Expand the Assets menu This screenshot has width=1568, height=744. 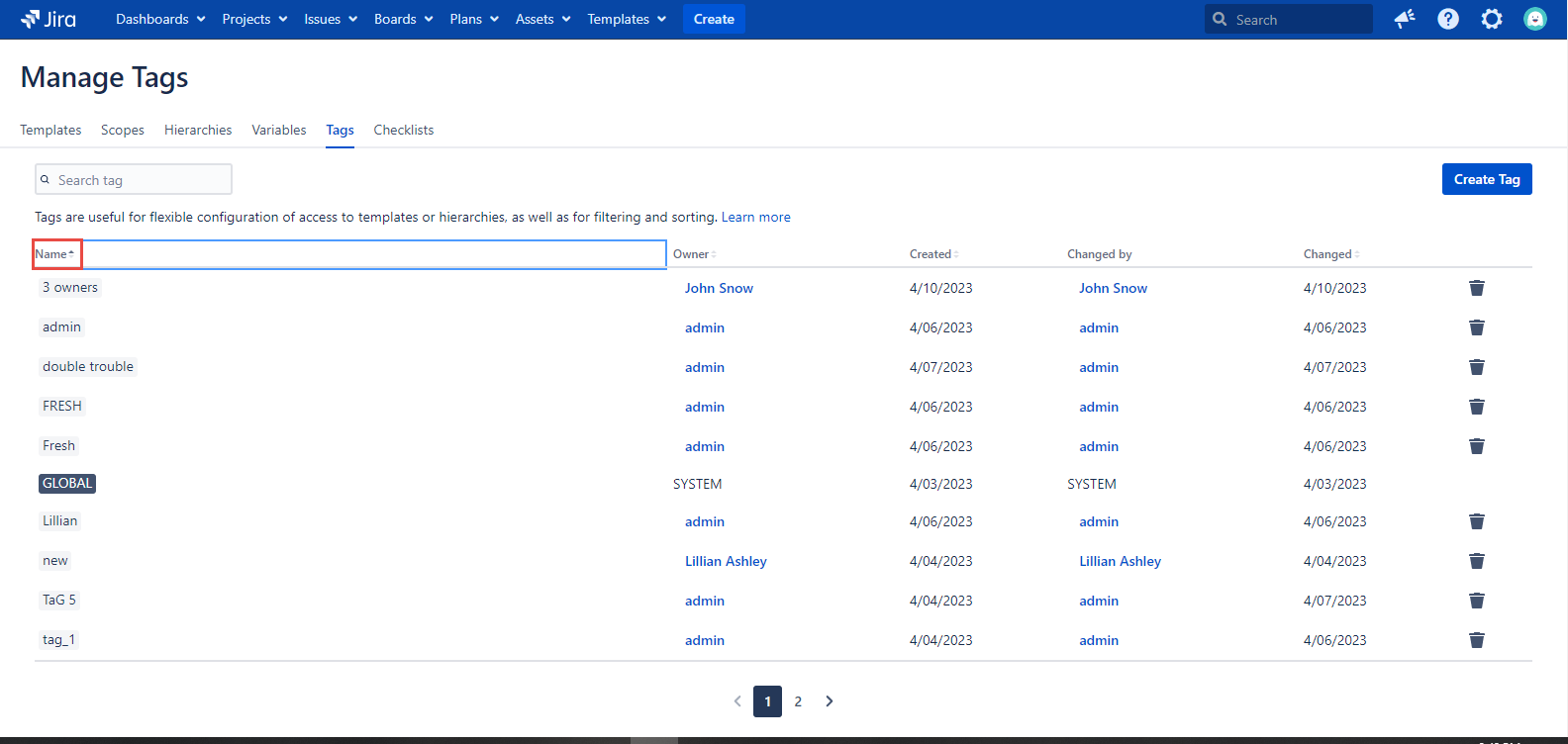542,19
